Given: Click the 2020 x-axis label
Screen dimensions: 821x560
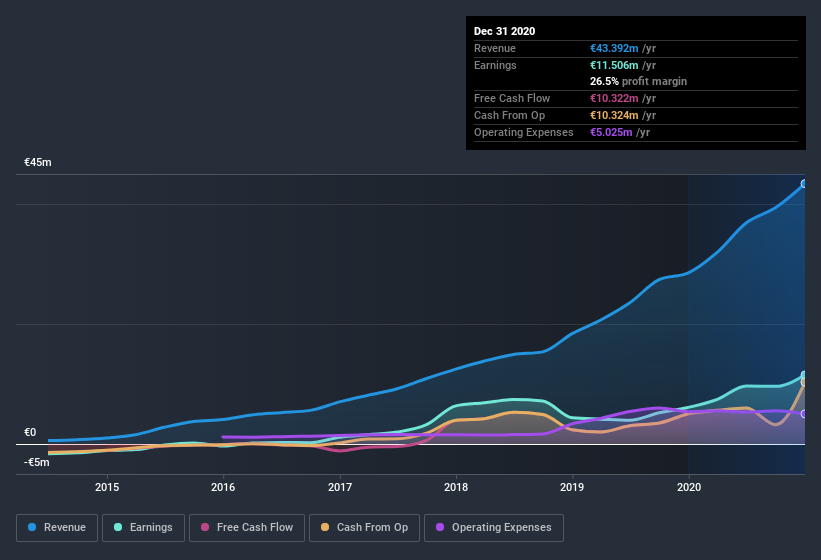Looking at the screenshot, I should [689, 487].
